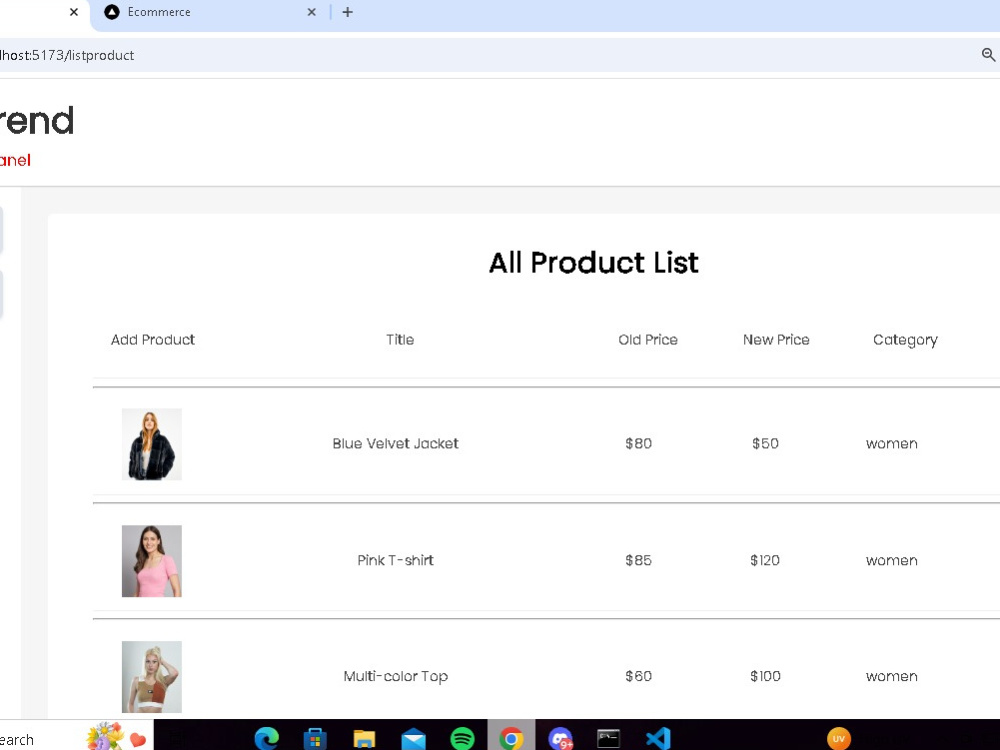Click the zoom magnifier icon in address bar
The width and height of the screenshot is (1000, 750).
click(988, 55)
